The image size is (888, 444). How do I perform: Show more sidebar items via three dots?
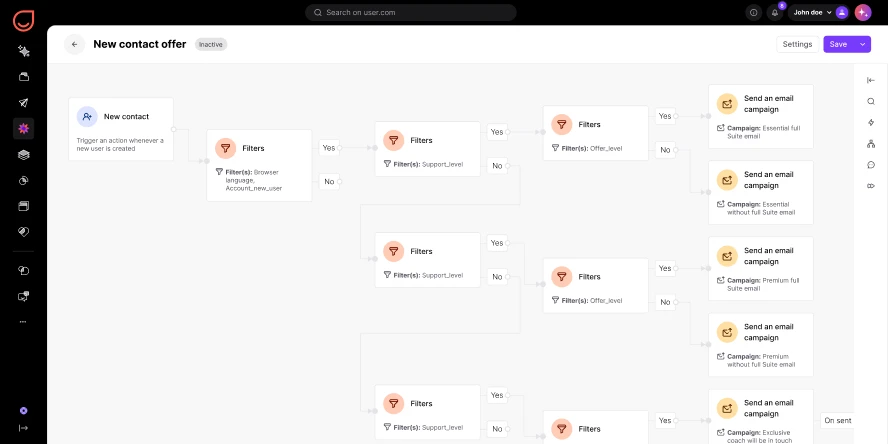[x=23, y=322]
